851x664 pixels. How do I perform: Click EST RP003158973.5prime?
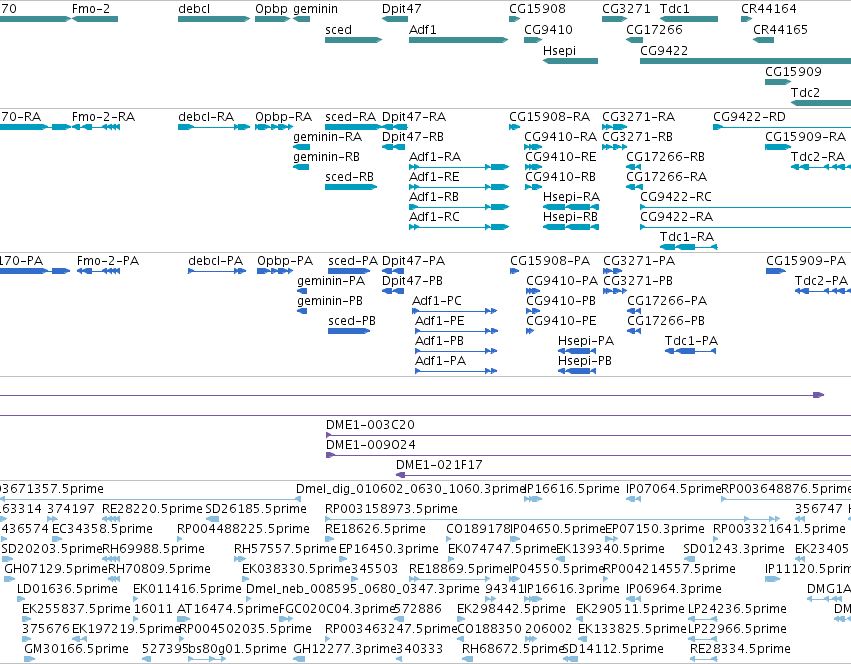[552, 519]
